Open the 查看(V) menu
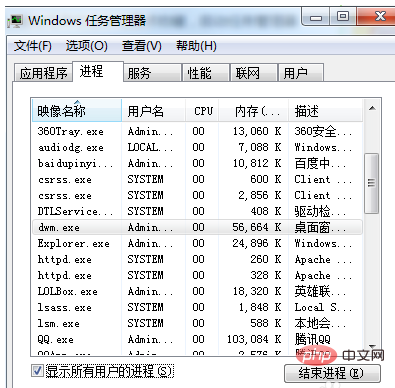Image resolution: width=395 pixels, height=388 pixels. click(142, 46)
